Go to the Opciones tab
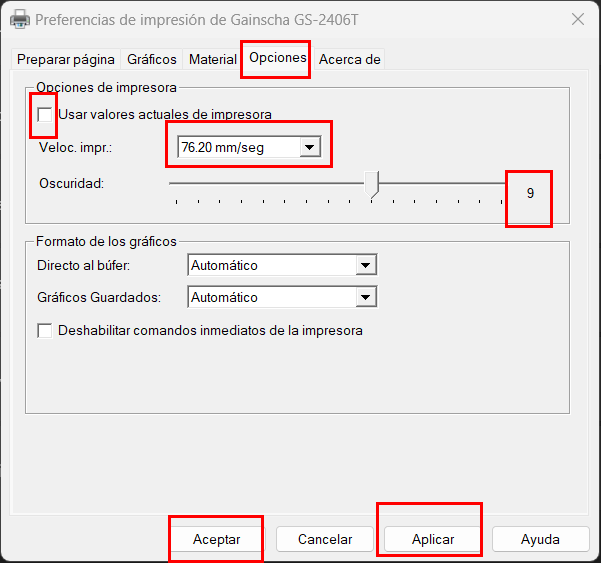Viewport: 601px width, 563px height. click(277, 58)
